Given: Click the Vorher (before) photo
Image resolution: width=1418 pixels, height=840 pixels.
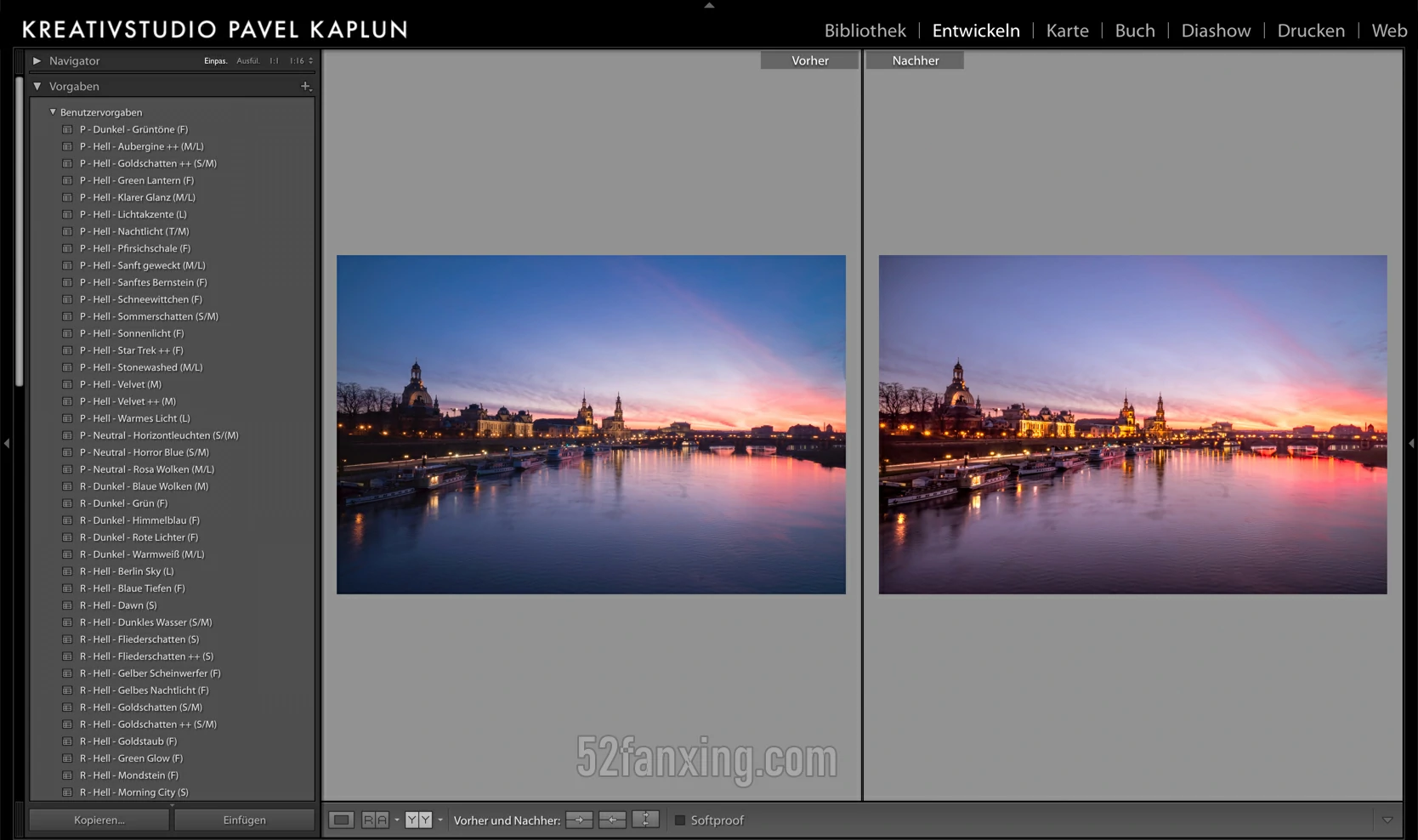Looking at the screenshot, I should coord(591,424).
